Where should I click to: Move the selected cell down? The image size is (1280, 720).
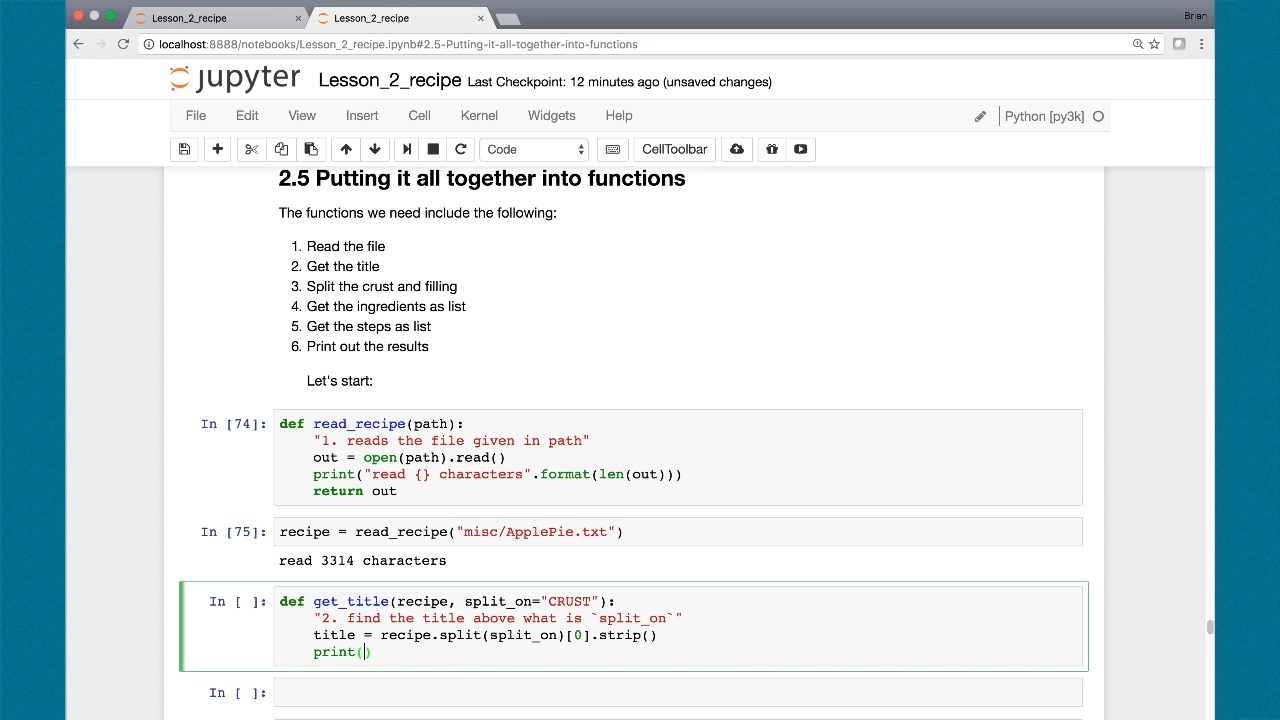[375, 149]
